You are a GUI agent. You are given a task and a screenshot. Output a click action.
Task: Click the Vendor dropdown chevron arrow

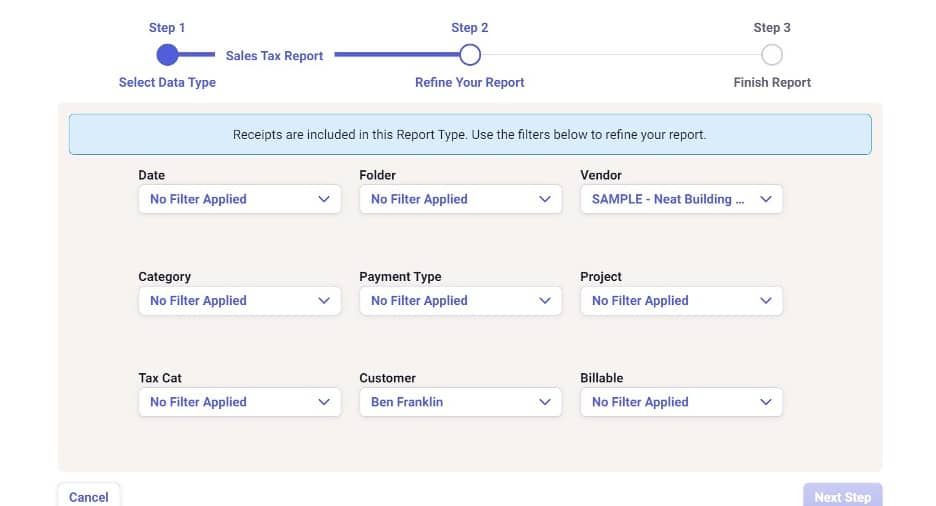click(766, 199)
